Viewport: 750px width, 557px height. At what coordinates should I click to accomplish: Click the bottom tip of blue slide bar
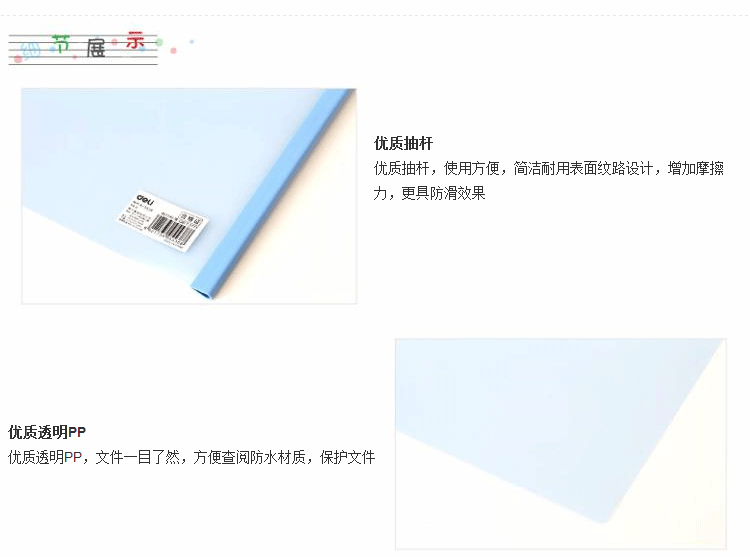[x=203, y=290]
